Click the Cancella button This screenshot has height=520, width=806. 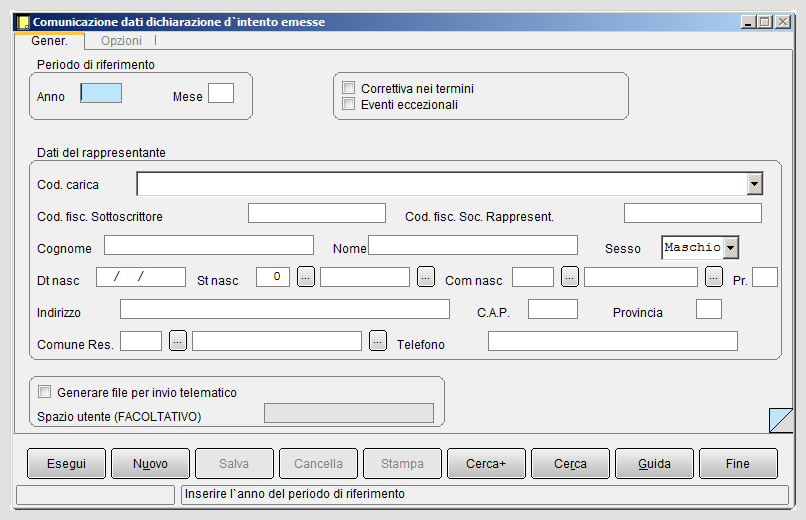tap(318, 463)
